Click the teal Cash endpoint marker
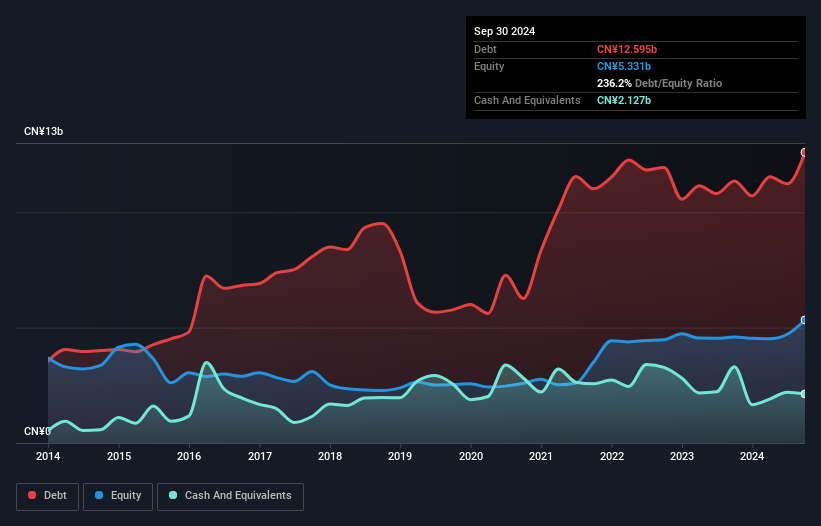The width and height of the screenshot is (821, 526). (x=804, y=394)
